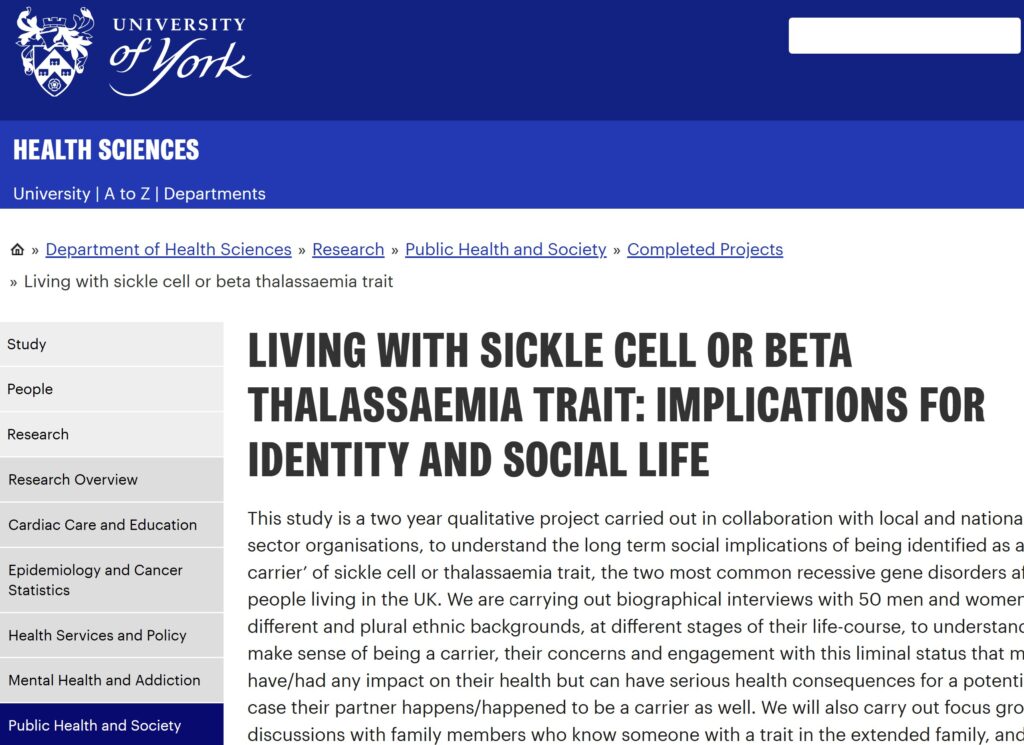Open Mental Health and Addiction sidebar item

coord(112,680)
